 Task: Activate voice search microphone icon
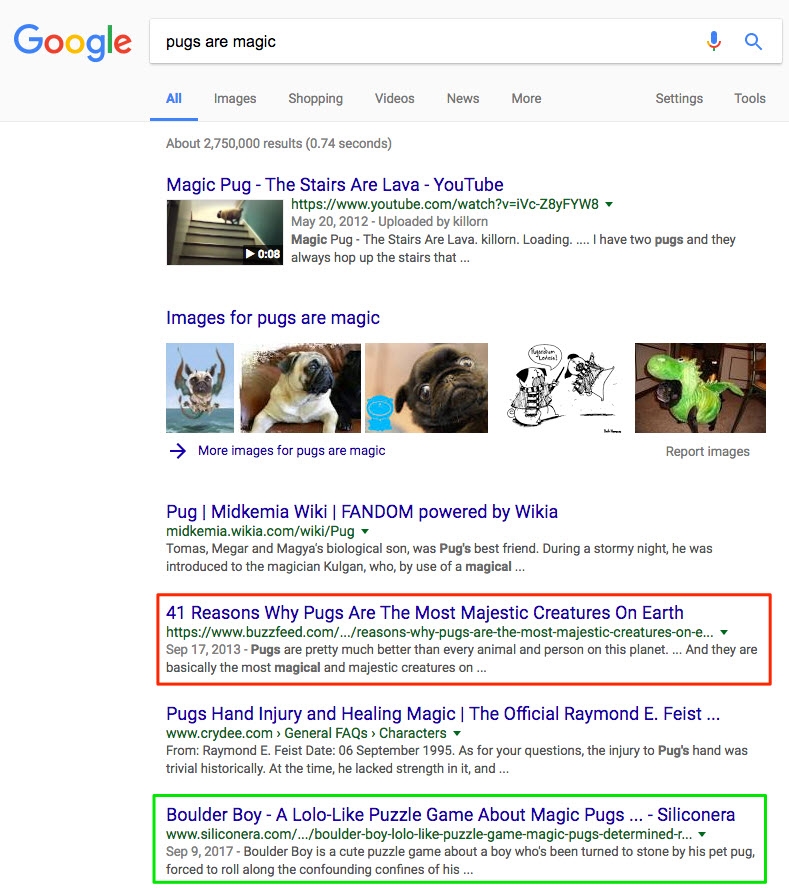tap(713, 41)
